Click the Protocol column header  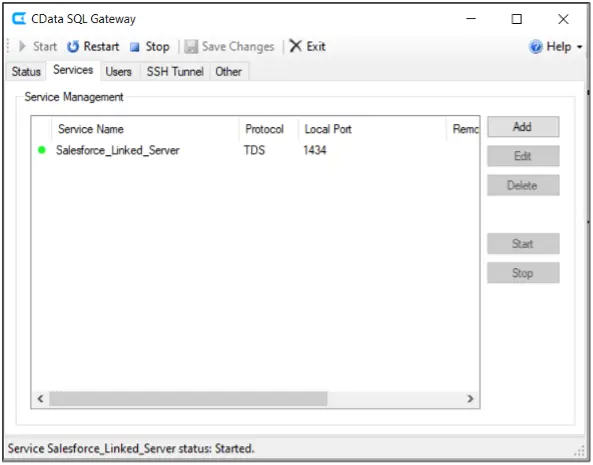(x=269, y=129)
